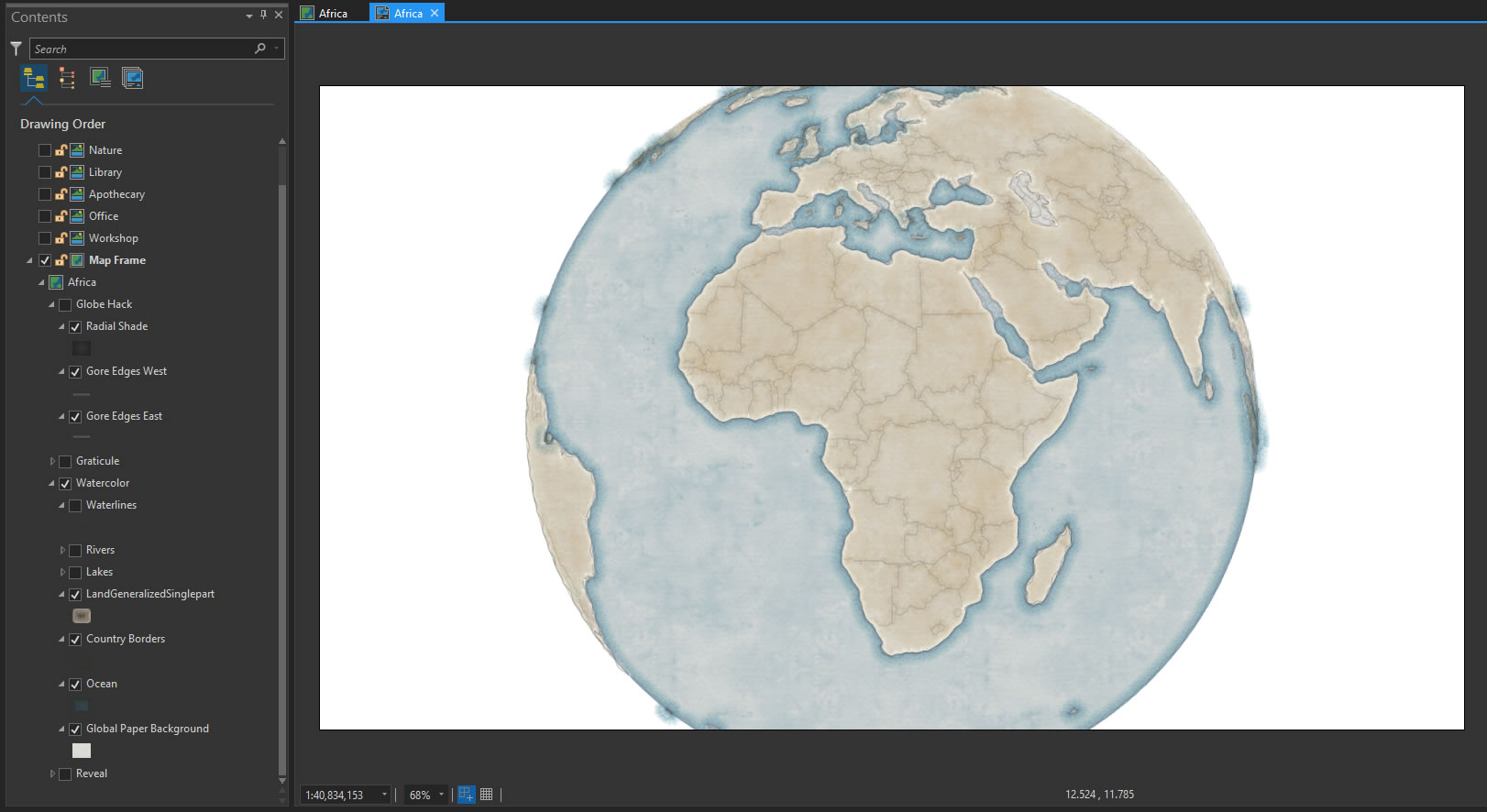Click the picture icon of Library element
The image size is (1487, 812).
[78, 172]
